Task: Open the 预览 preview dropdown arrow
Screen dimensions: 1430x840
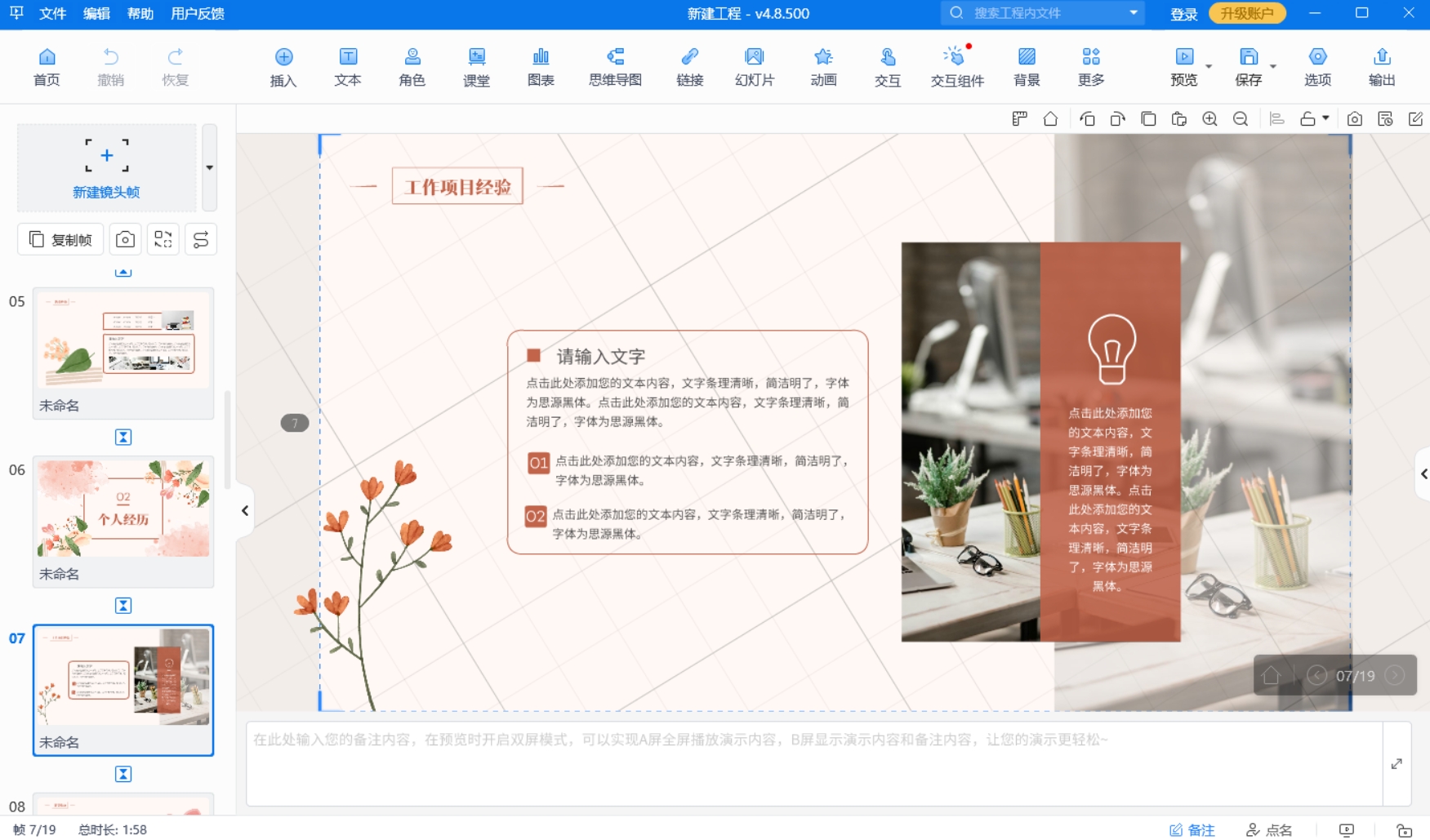Action: [x=1209, y=67]
